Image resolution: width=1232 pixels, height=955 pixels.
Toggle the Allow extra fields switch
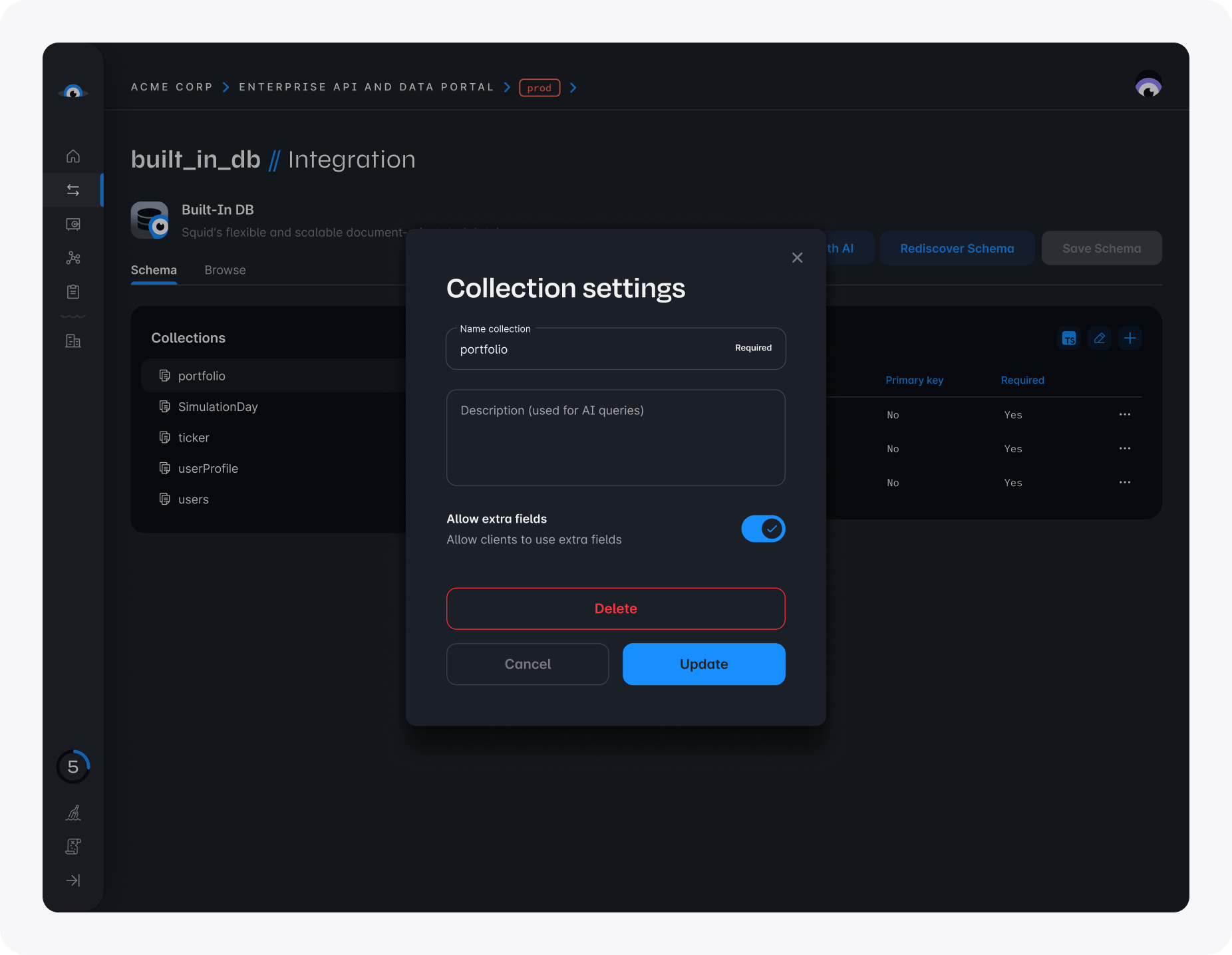(x=763, y=529)
